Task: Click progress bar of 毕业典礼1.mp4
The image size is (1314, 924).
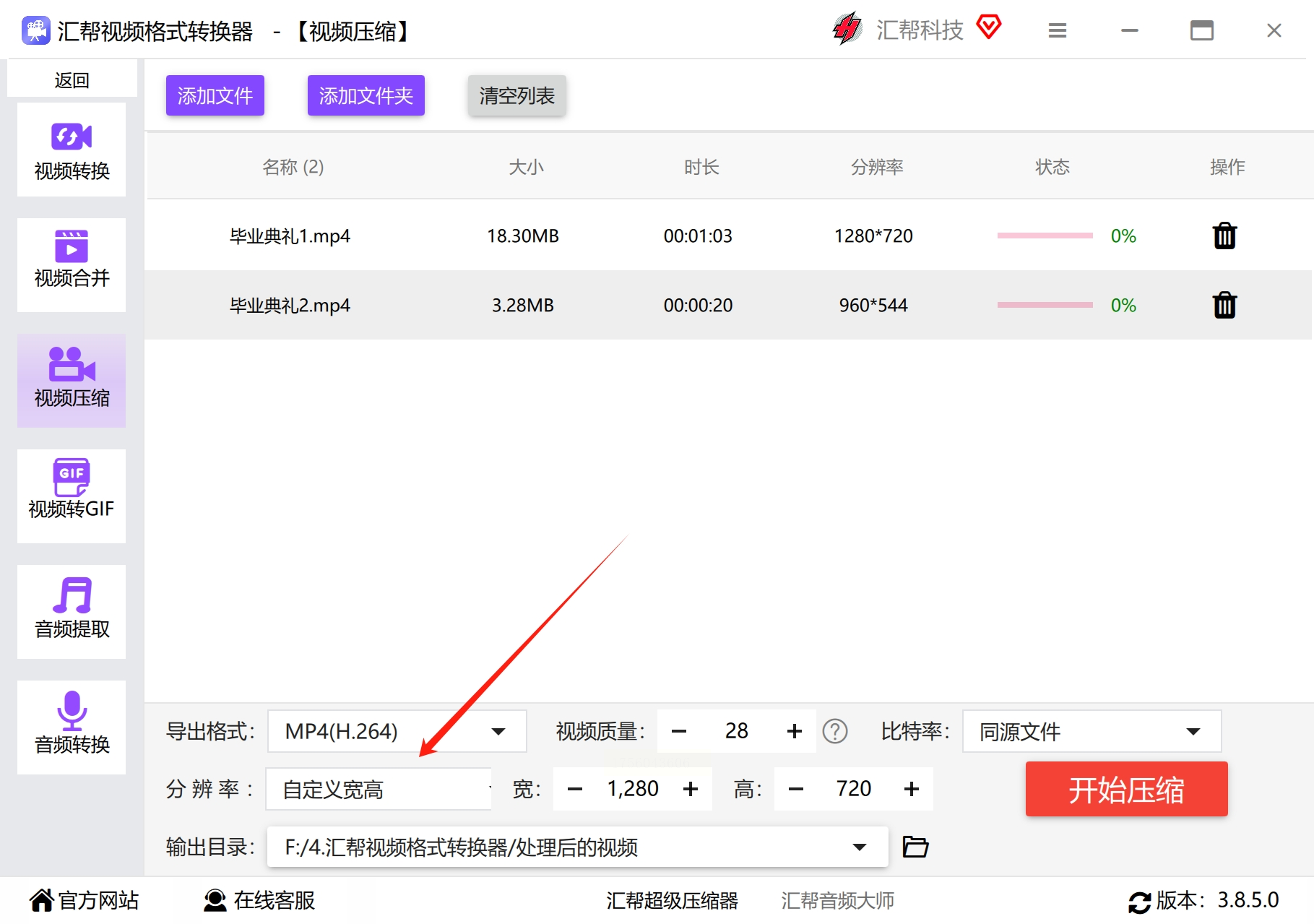Action: pyautogui.click(x=1045, y=236)
